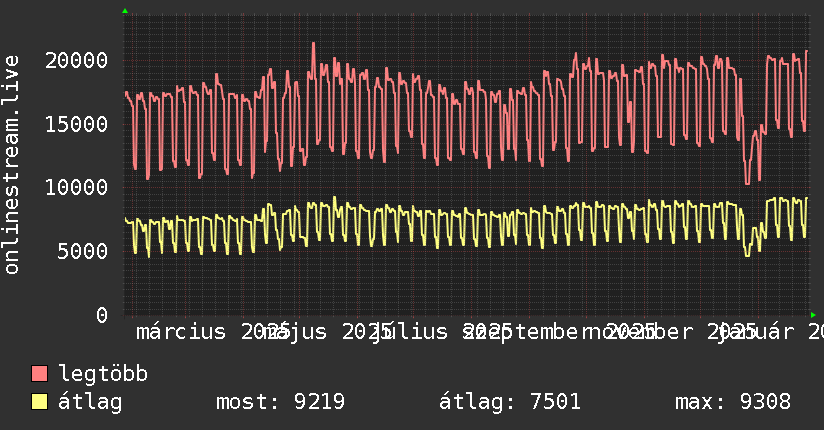Click the átlag: 7501 statistic
The height and width of the screenshot is (430, 824).
click(x=510, y=402)
